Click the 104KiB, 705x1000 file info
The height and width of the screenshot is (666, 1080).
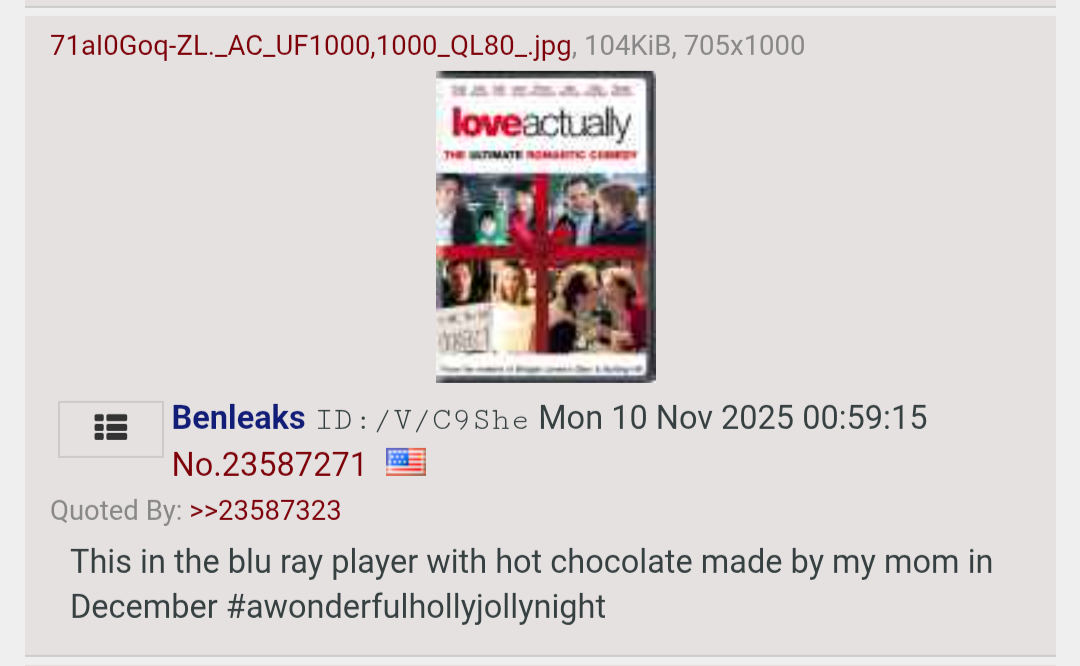point(694,45)
